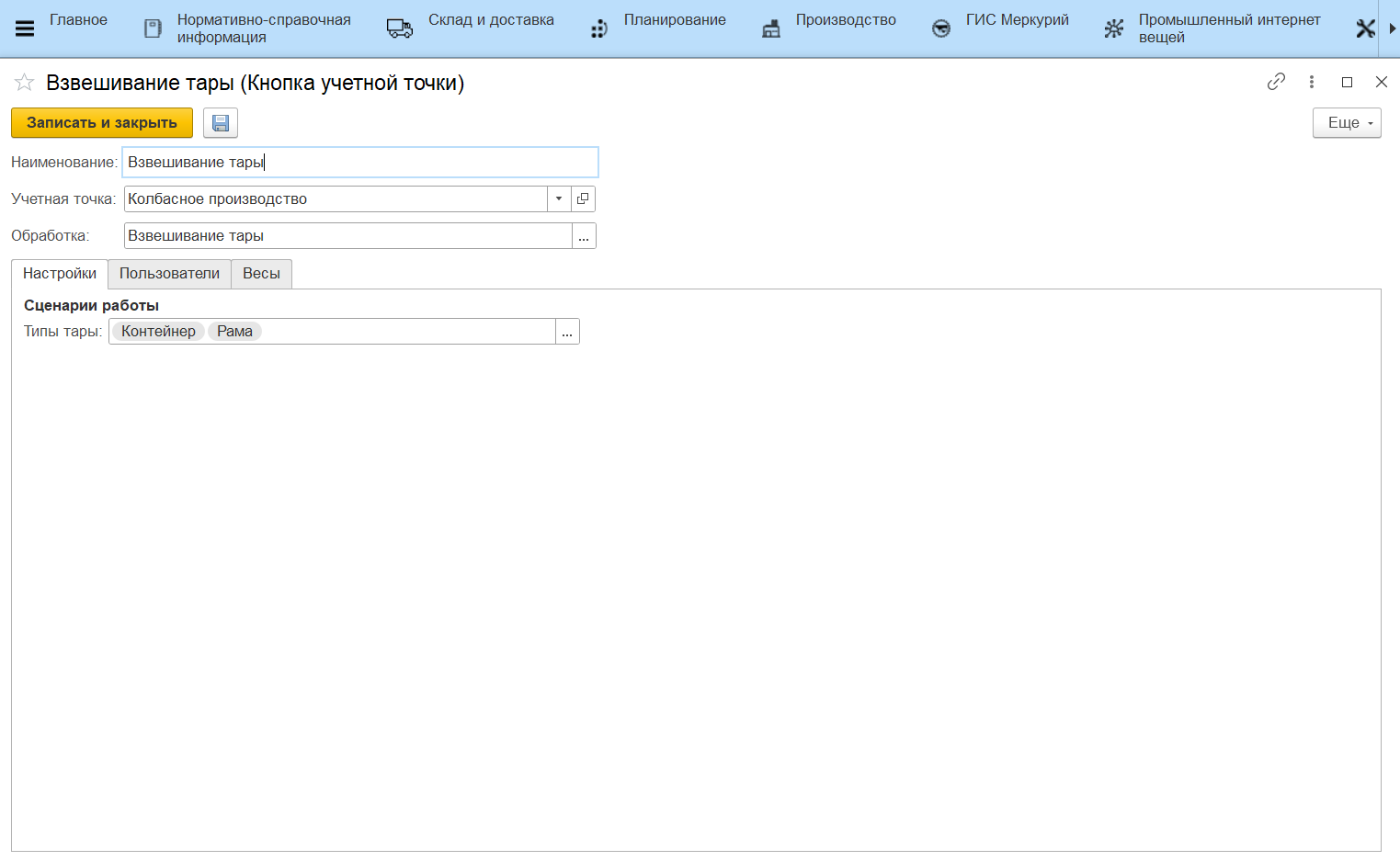Screen dimensions: 1400x861
Task: Select the Контейнер tag in Типы тары
Action: (x=158, y=332)
